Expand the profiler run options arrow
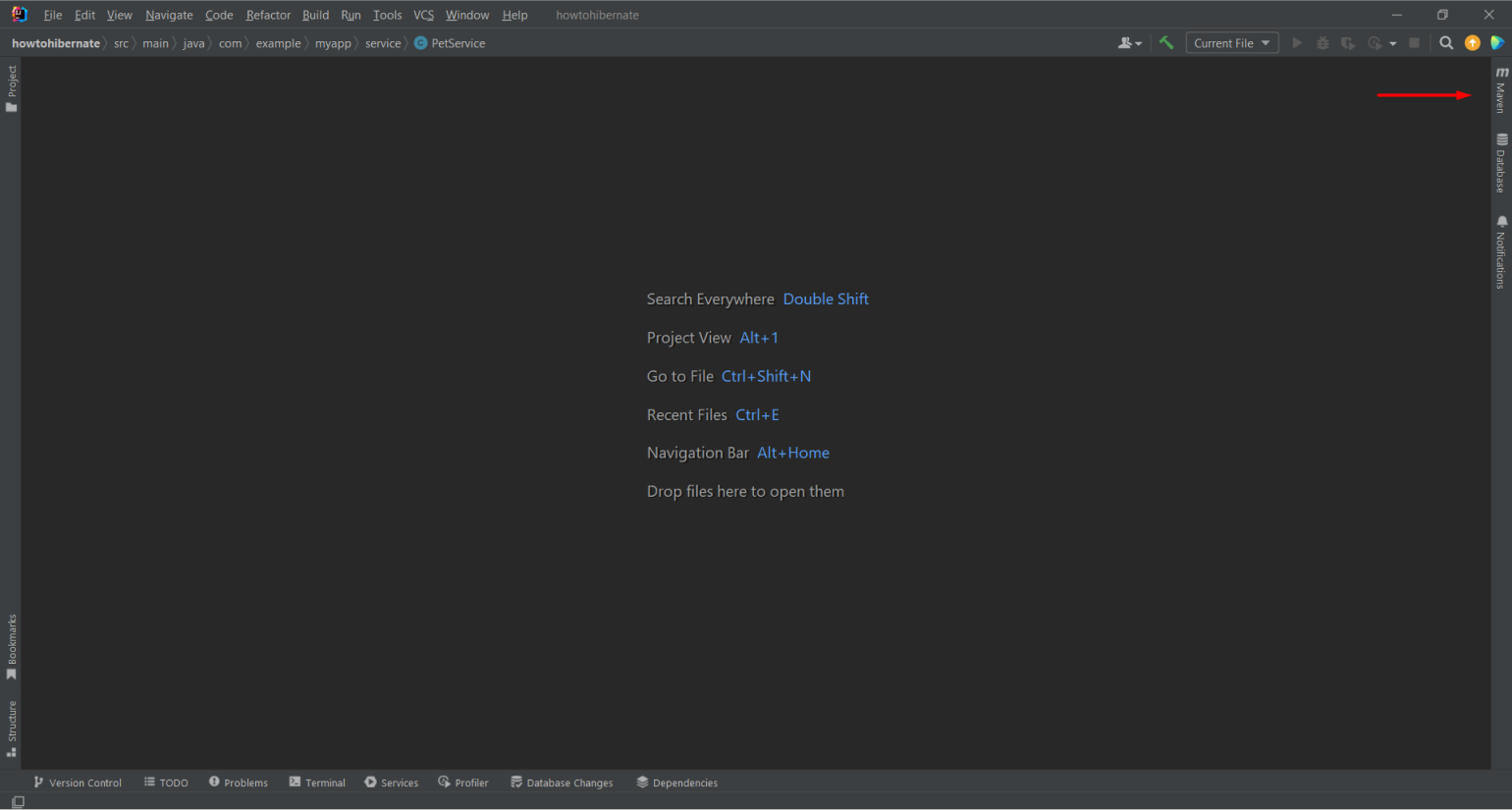This screenshot has width=1512, height=810. [1392, 43]
